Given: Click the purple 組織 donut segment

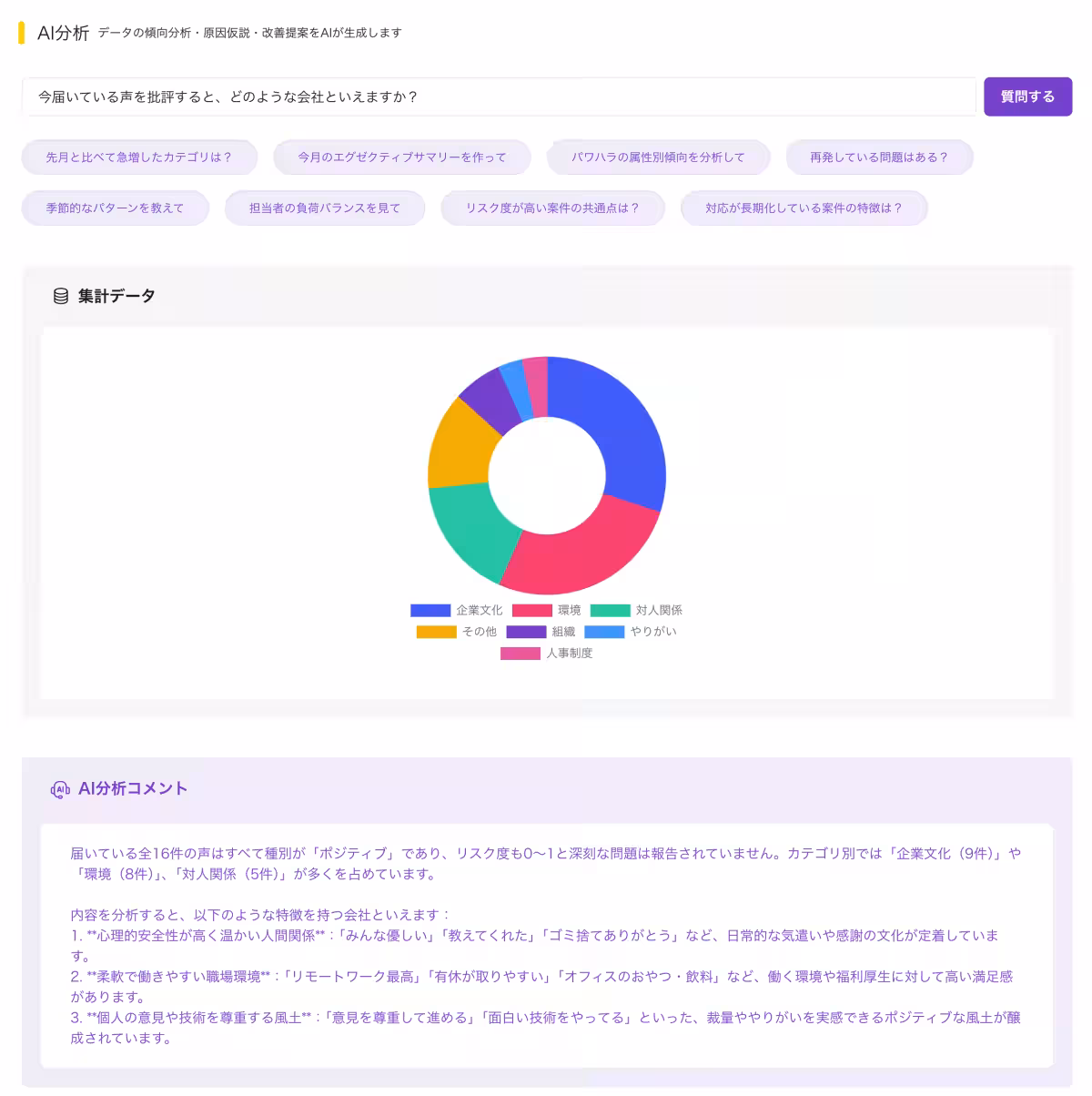Looking at the screenshot, I should [491, 398].
